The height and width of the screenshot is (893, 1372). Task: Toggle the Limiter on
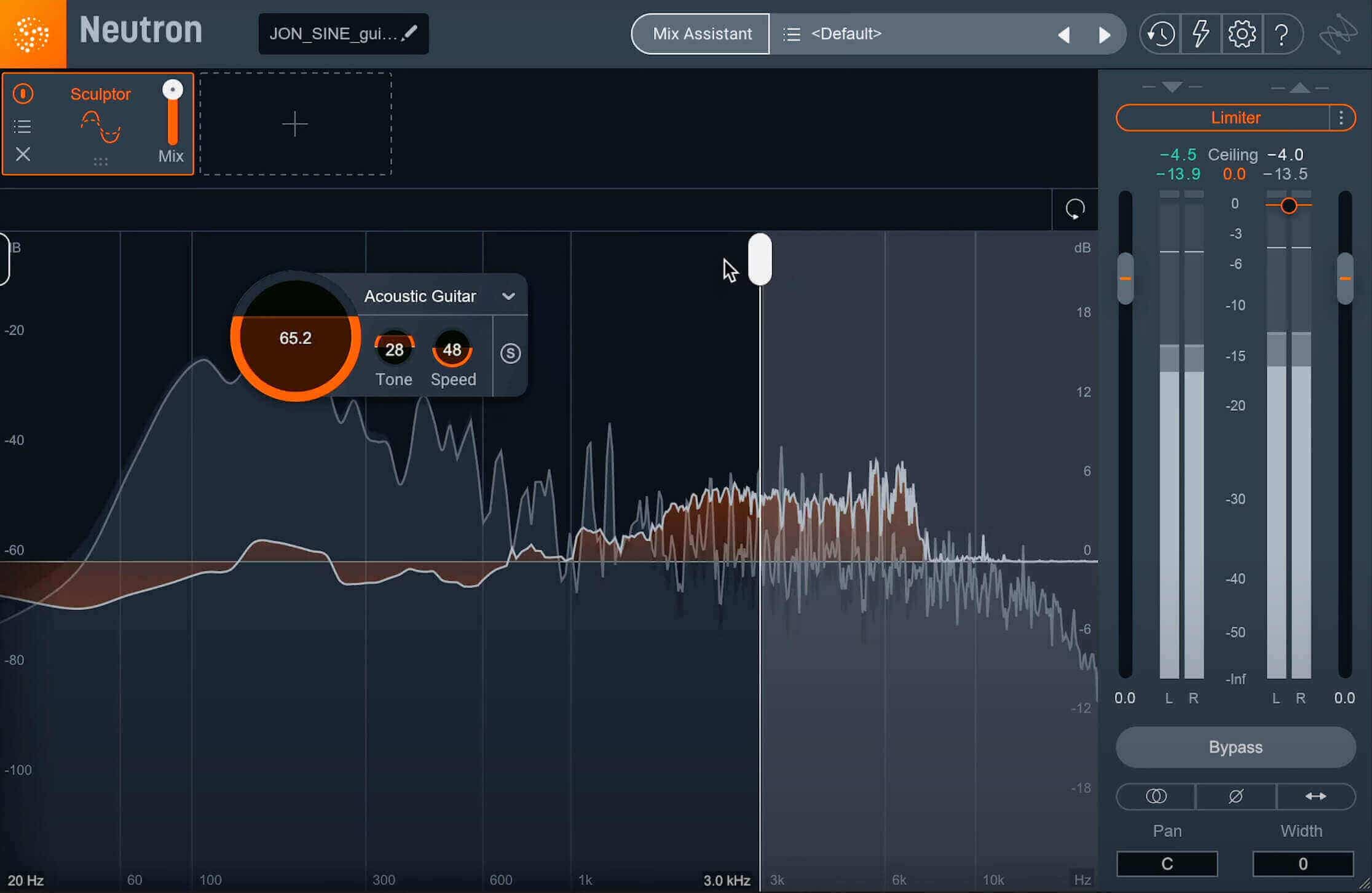click(1223, 117)
